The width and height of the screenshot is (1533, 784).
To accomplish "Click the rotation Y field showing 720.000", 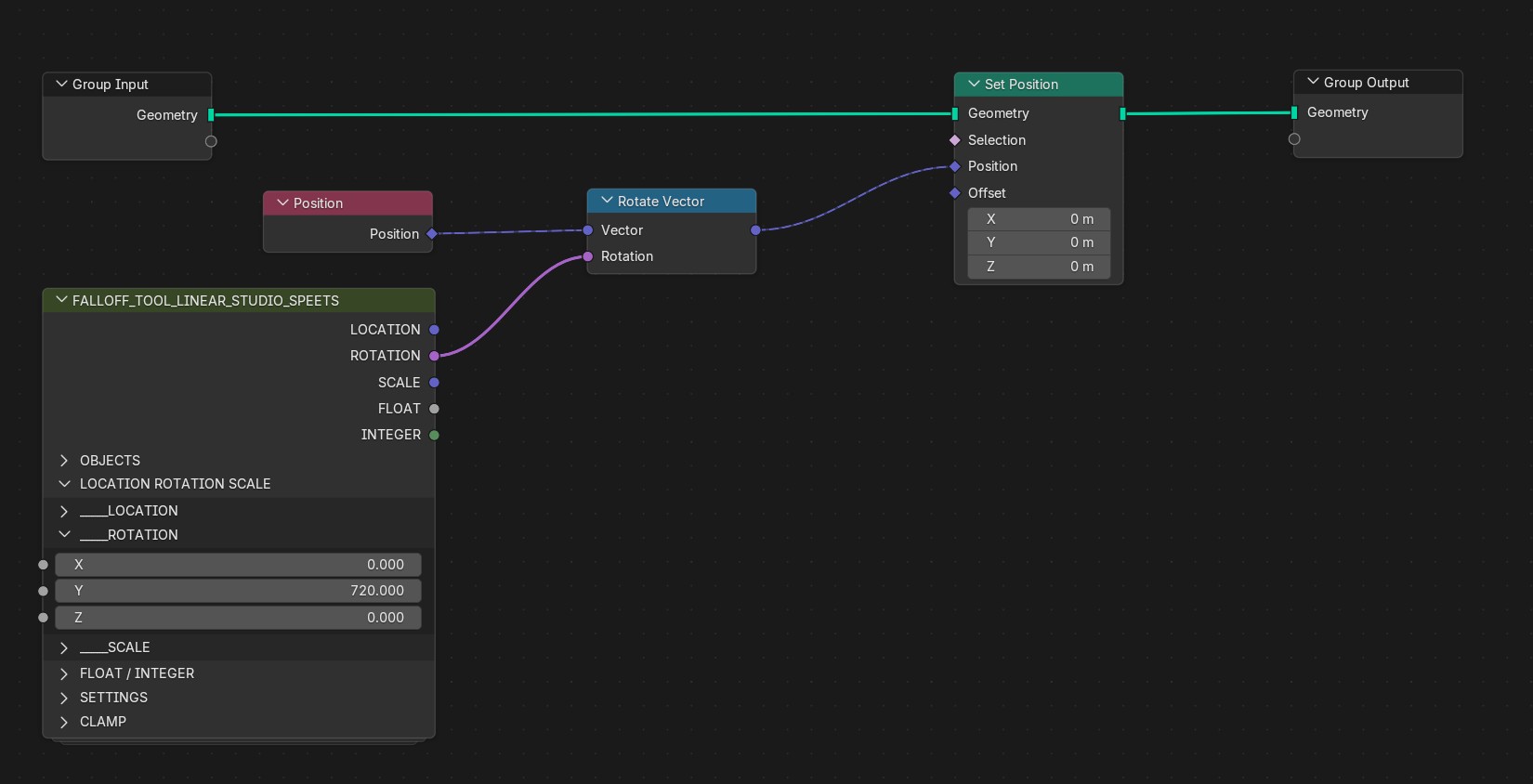I will (x=238, y=591).
